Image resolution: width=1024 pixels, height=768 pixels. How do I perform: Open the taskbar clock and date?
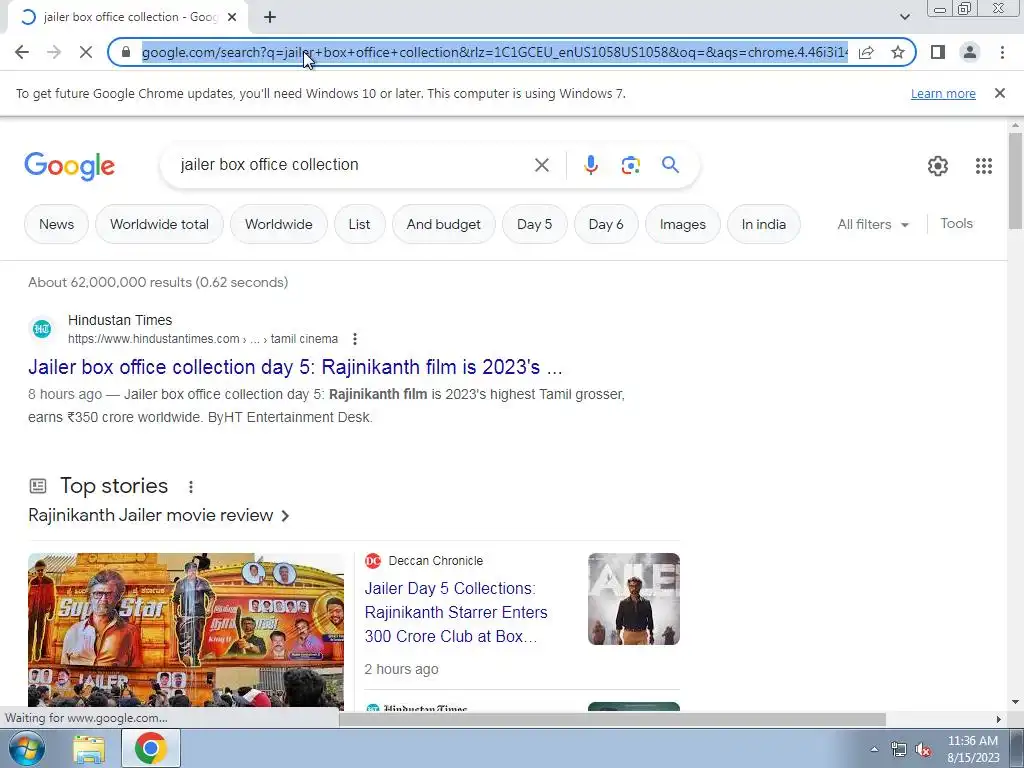973,749
